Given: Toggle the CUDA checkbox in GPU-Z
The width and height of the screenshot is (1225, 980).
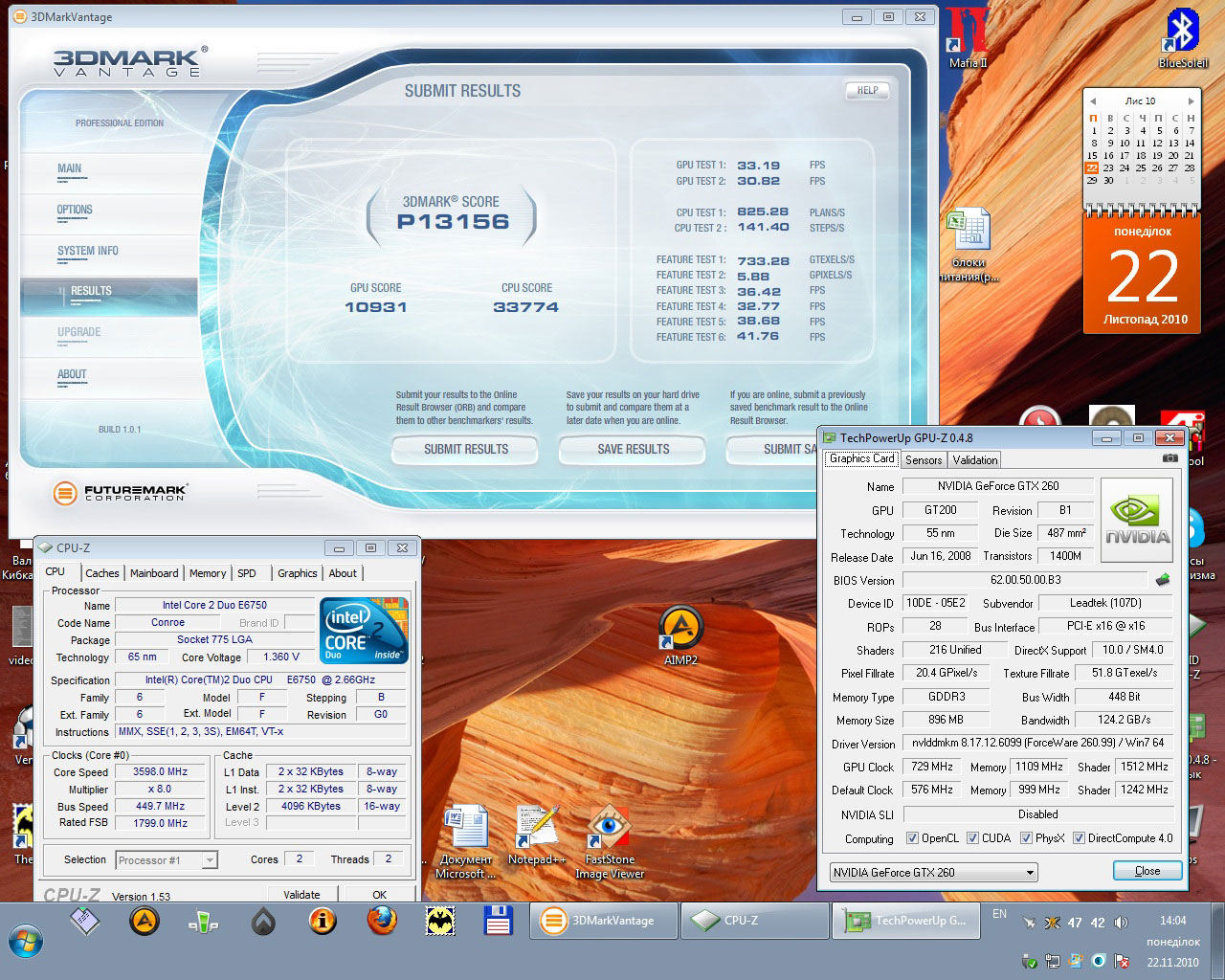Looking at the screenshot, I should pos(972,838).
